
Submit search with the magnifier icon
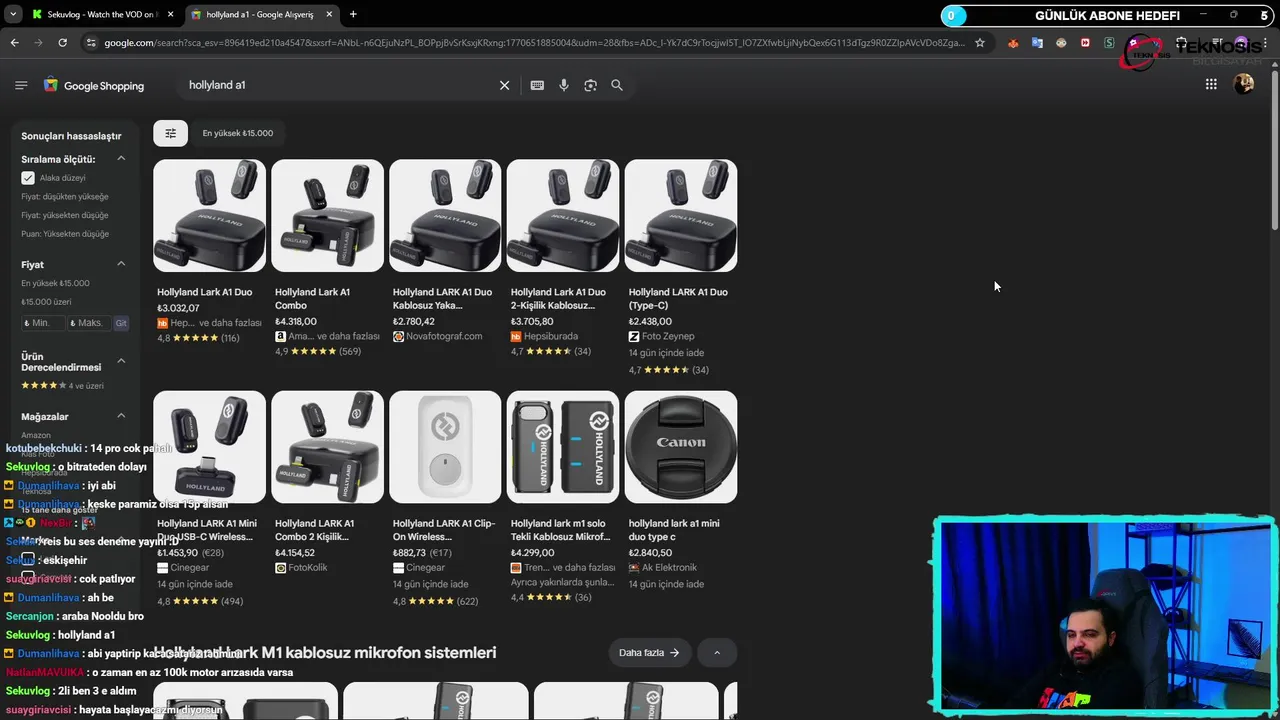pos(617,85)
